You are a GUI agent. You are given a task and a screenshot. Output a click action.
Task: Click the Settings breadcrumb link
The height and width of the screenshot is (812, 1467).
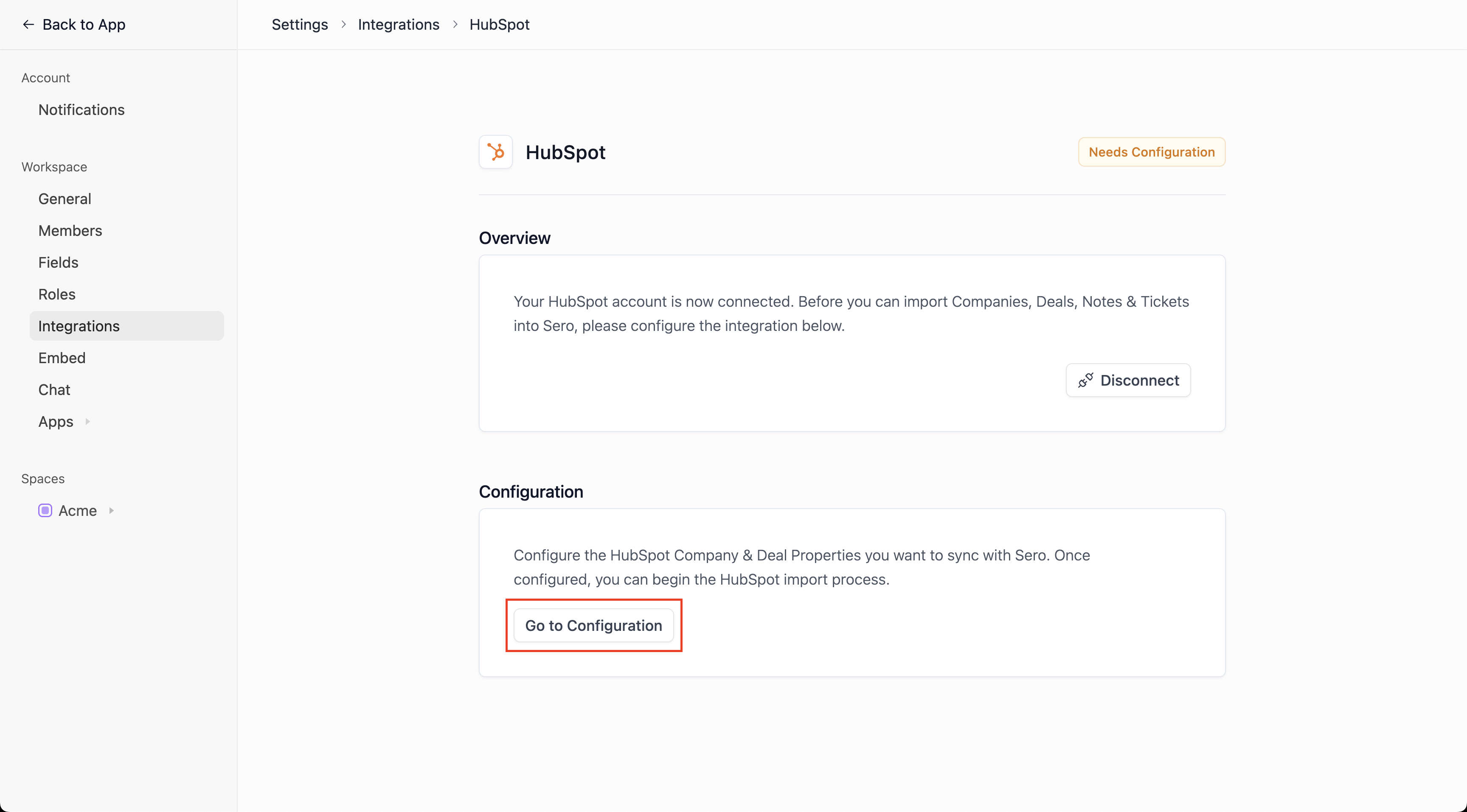300,25
